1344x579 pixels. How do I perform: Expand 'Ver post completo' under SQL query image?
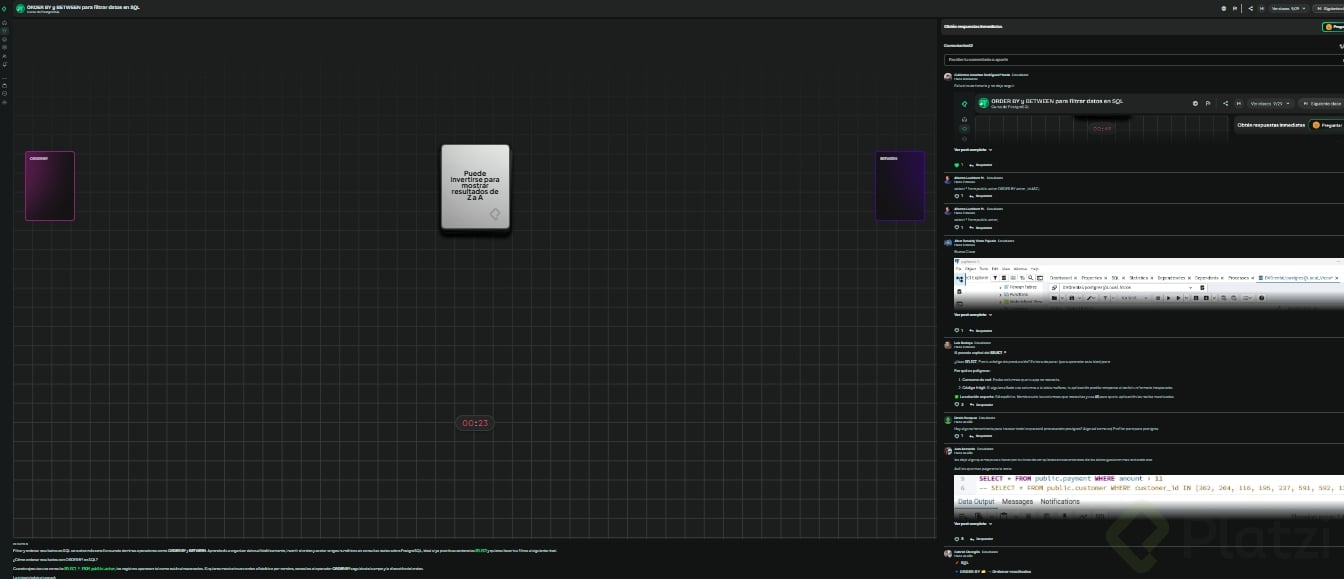click(x=973, y=523)
